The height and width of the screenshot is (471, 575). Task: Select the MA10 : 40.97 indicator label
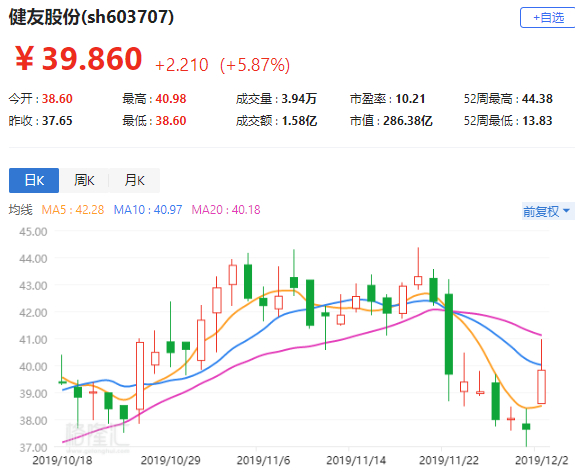tap(148, 210)
